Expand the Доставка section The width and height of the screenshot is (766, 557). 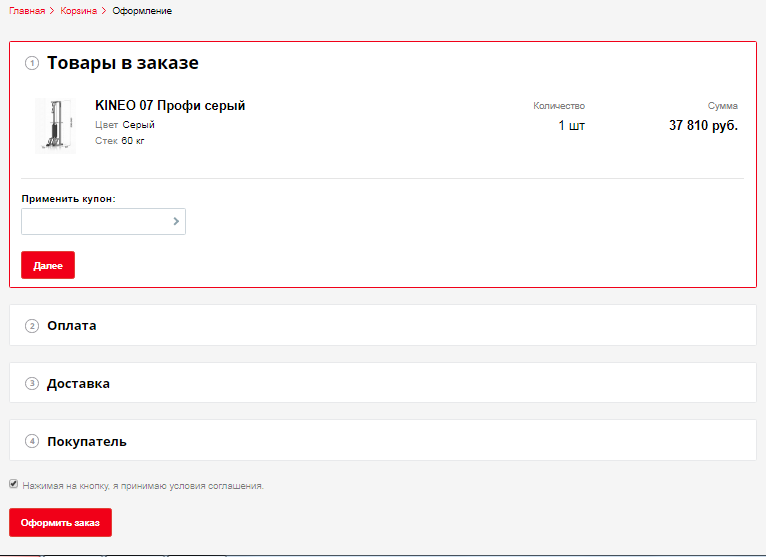[383, 383]
